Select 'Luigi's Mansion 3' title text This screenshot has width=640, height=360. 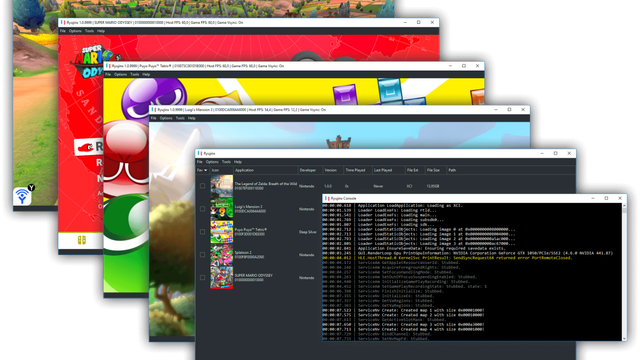tap(249, 207)
